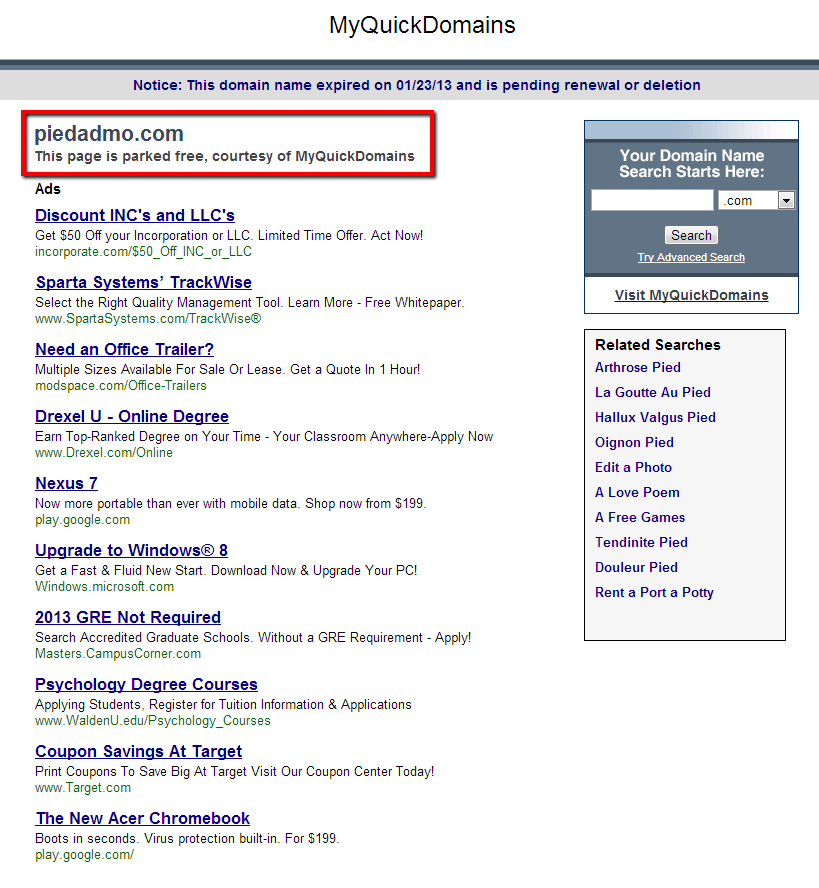Screen dimensions: 819x888
Task: Open the Psychology Degree Courses ad
Action: pos(146,684)
